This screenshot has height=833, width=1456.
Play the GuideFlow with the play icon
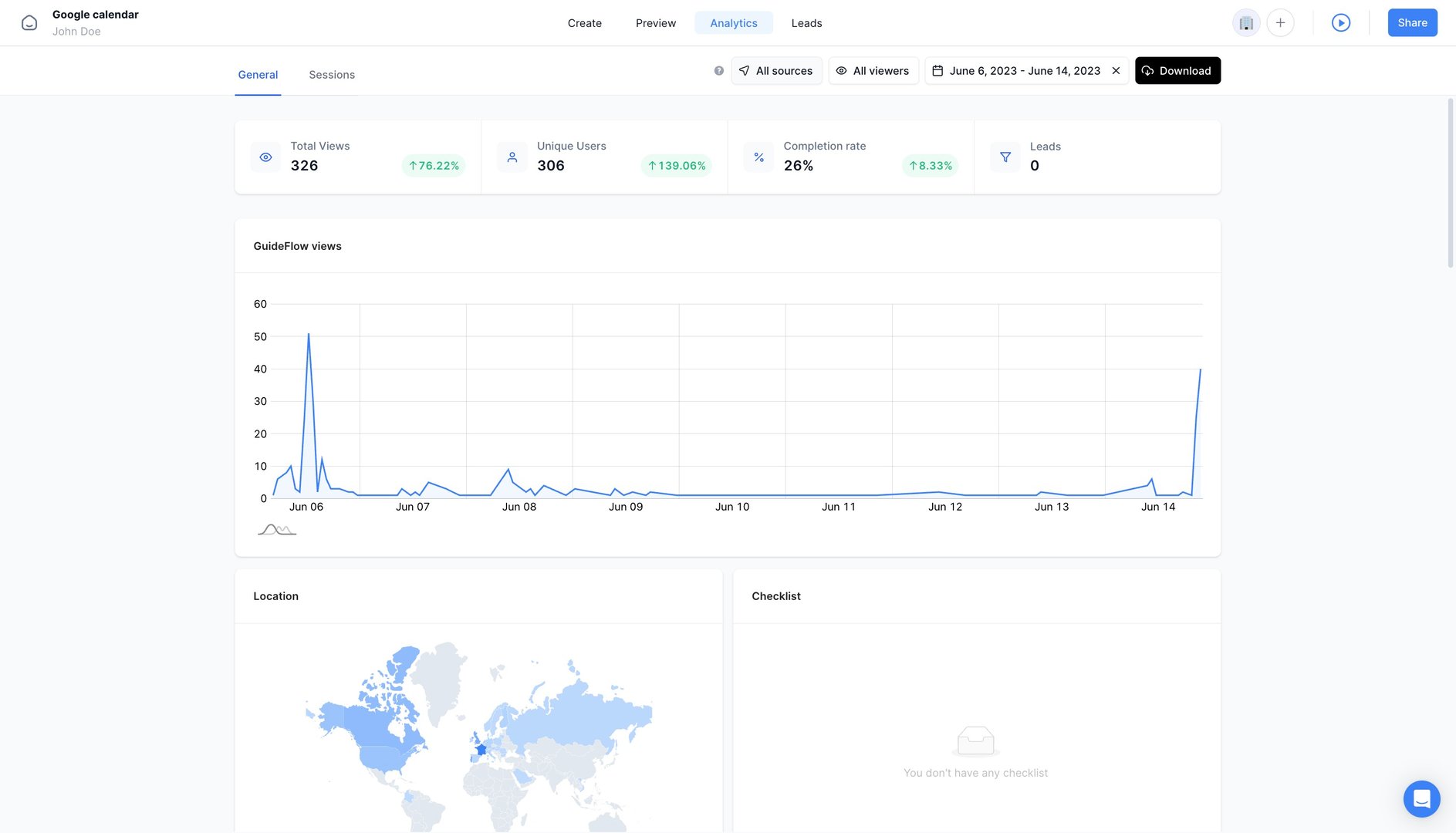(x=1341, y=23)
